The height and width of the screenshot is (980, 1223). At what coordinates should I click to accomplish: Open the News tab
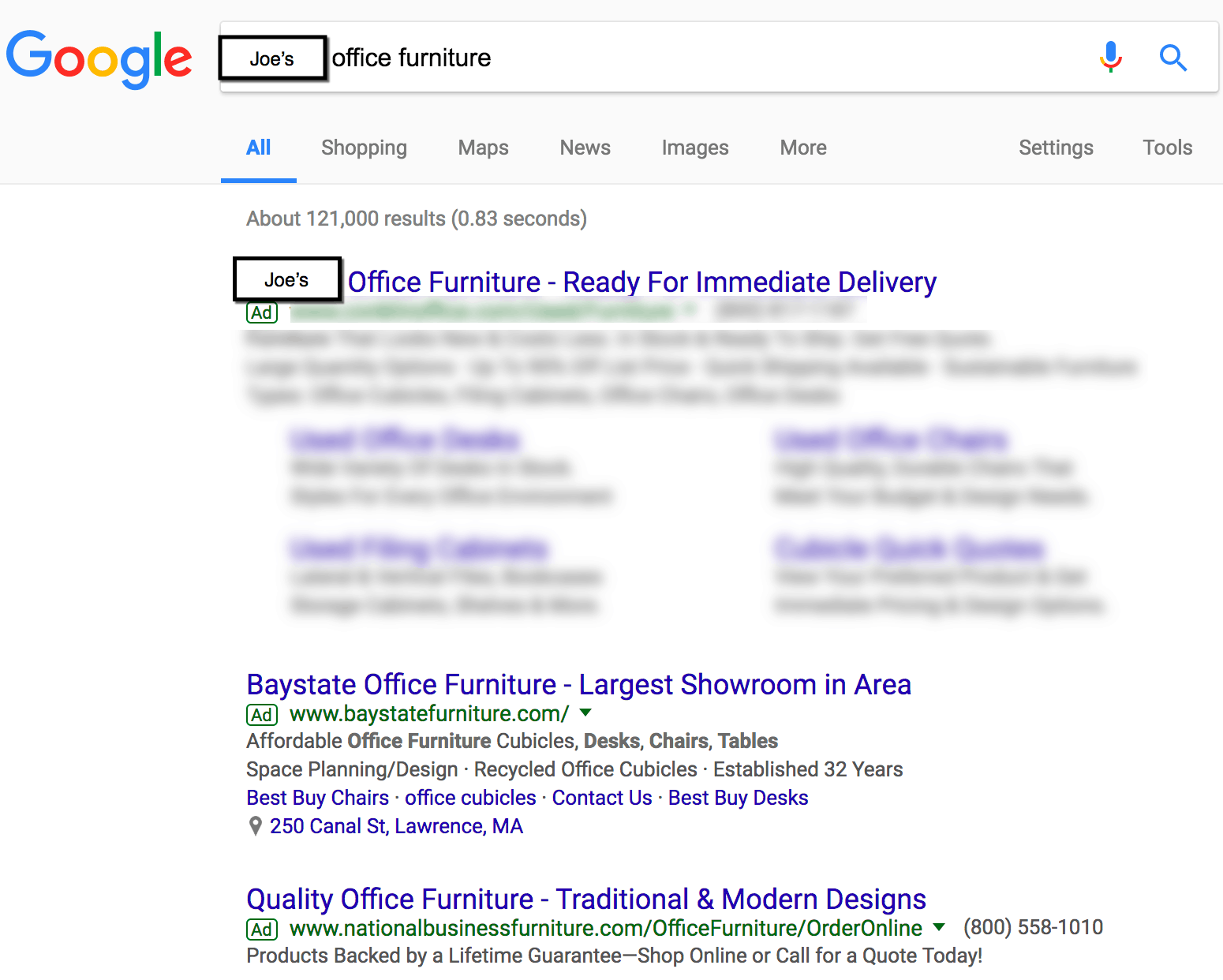(585, 148)
